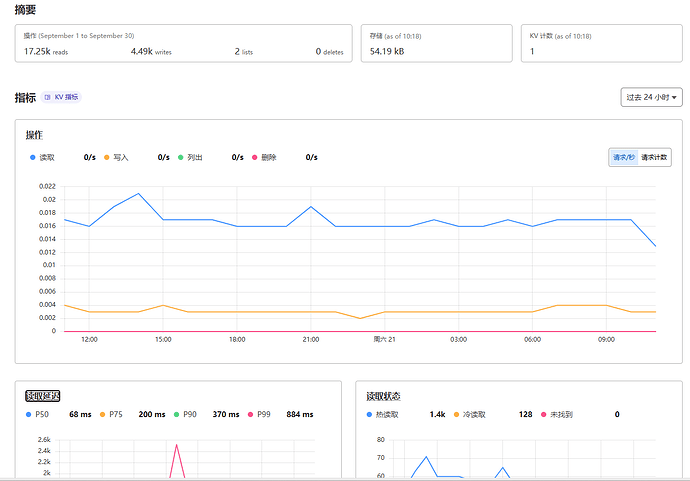Click the 884 ms P99 value
Viewport: 690px width, 481px height.
point(300,415)
